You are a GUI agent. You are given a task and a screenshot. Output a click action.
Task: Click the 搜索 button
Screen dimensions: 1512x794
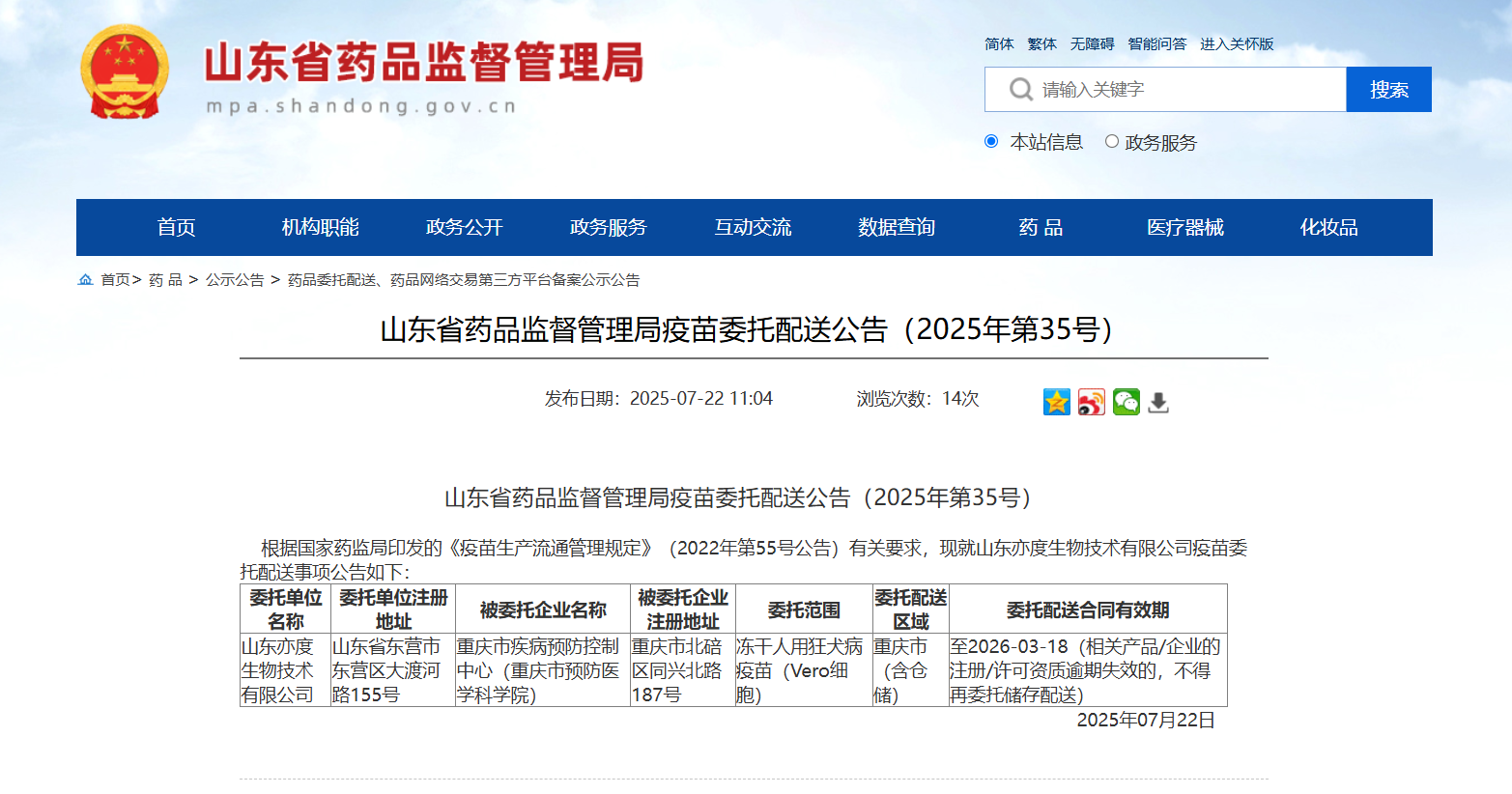pos(1389,90)
